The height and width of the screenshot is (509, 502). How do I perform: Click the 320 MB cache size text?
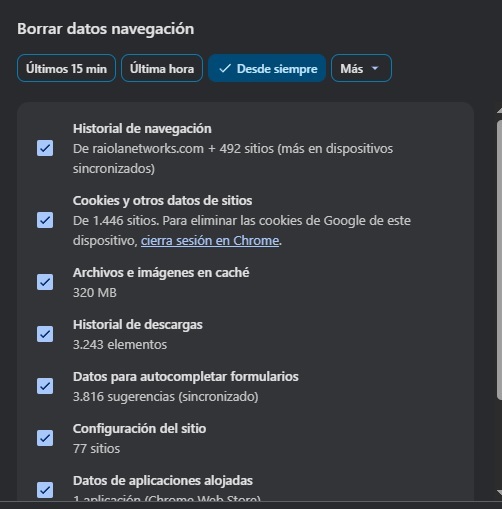[x=95, y=293]
